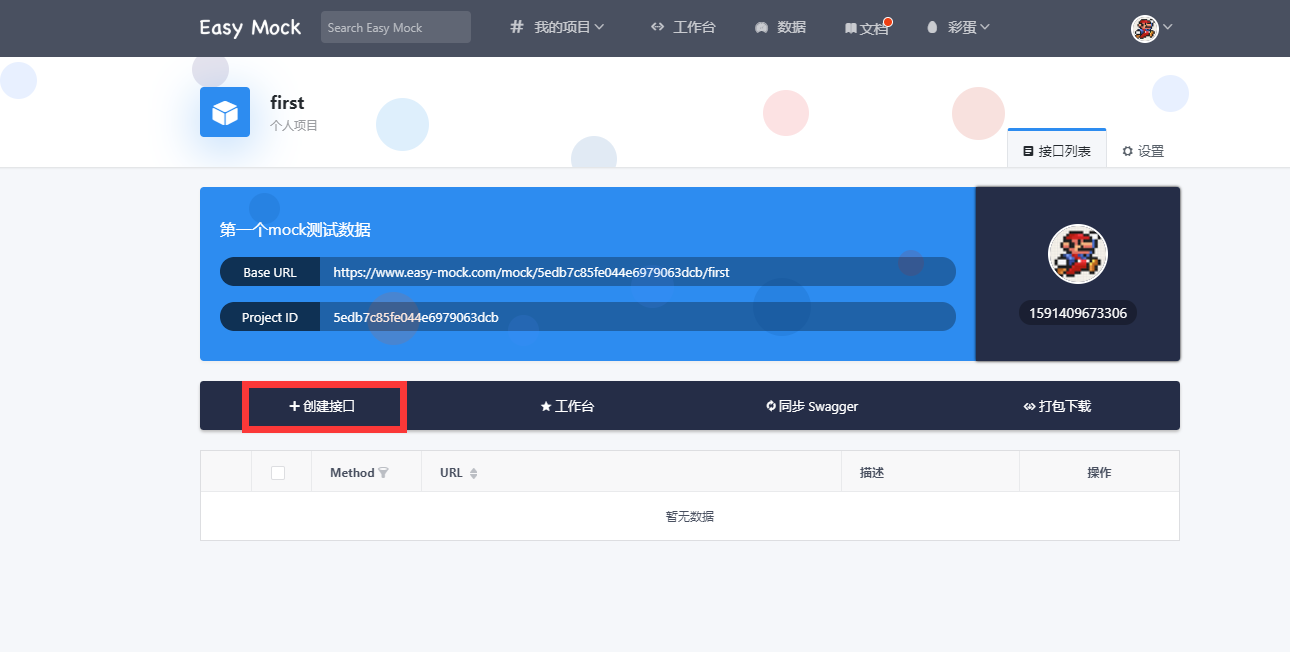Click the 创建接口 button

point(322,406)
